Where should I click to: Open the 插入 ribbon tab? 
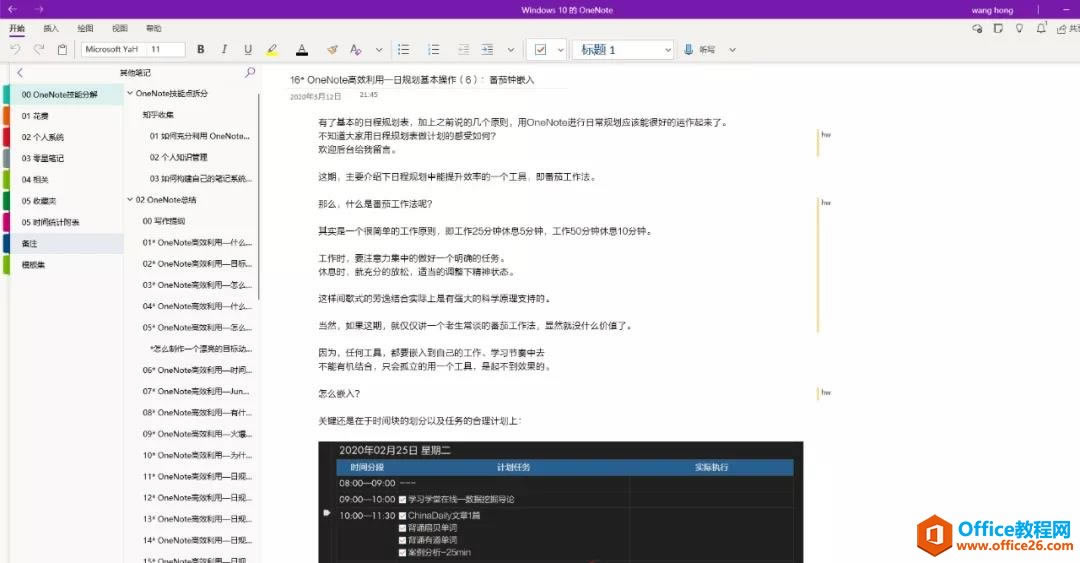click(51, 28)
